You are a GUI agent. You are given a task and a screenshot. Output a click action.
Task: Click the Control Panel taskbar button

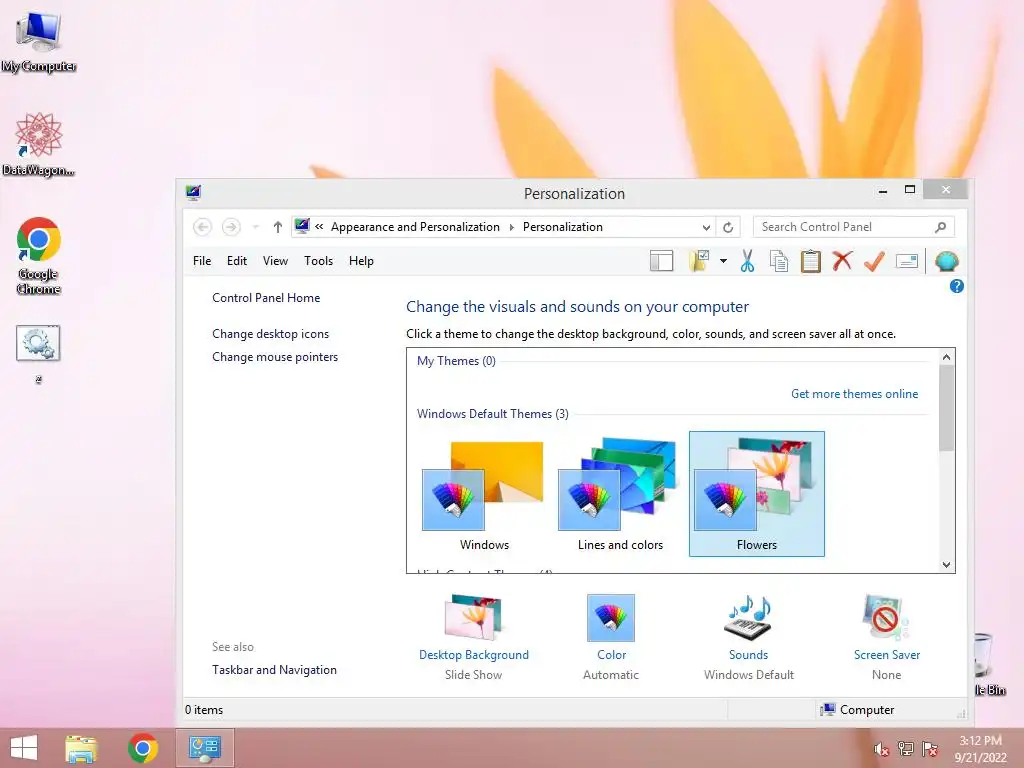pyautogui.click(x=204, y=748)
